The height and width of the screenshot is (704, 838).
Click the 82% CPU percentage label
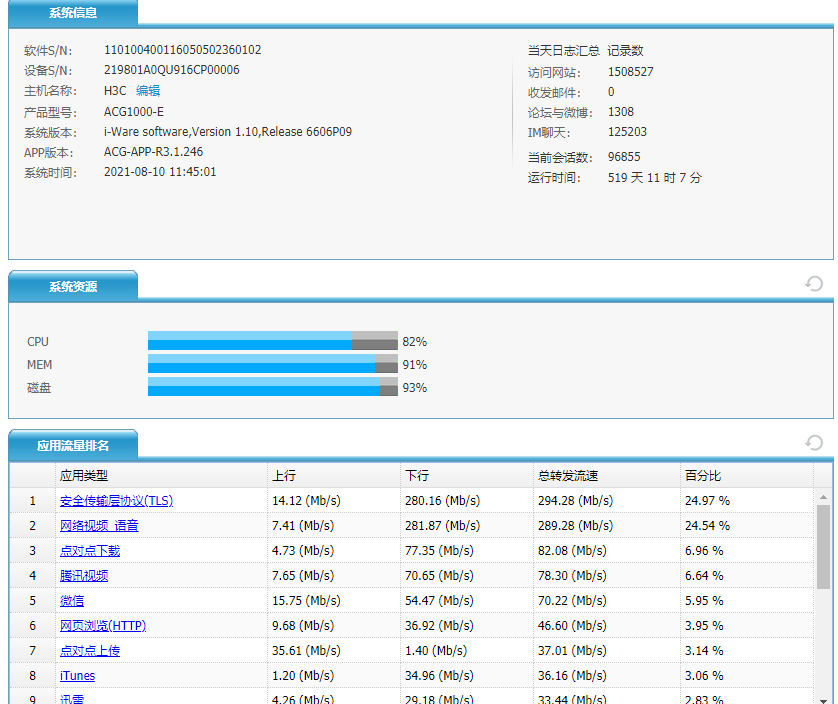pyautogui.click(x=414, y=342)
